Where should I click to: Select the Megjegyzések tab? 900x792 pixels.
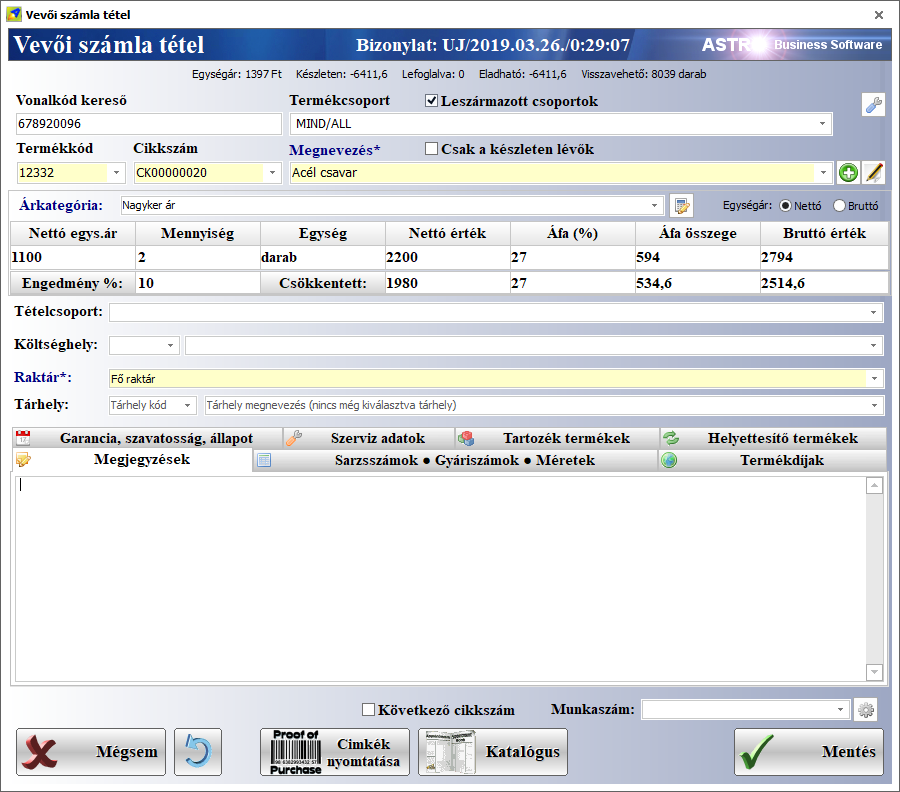(132, 460)
